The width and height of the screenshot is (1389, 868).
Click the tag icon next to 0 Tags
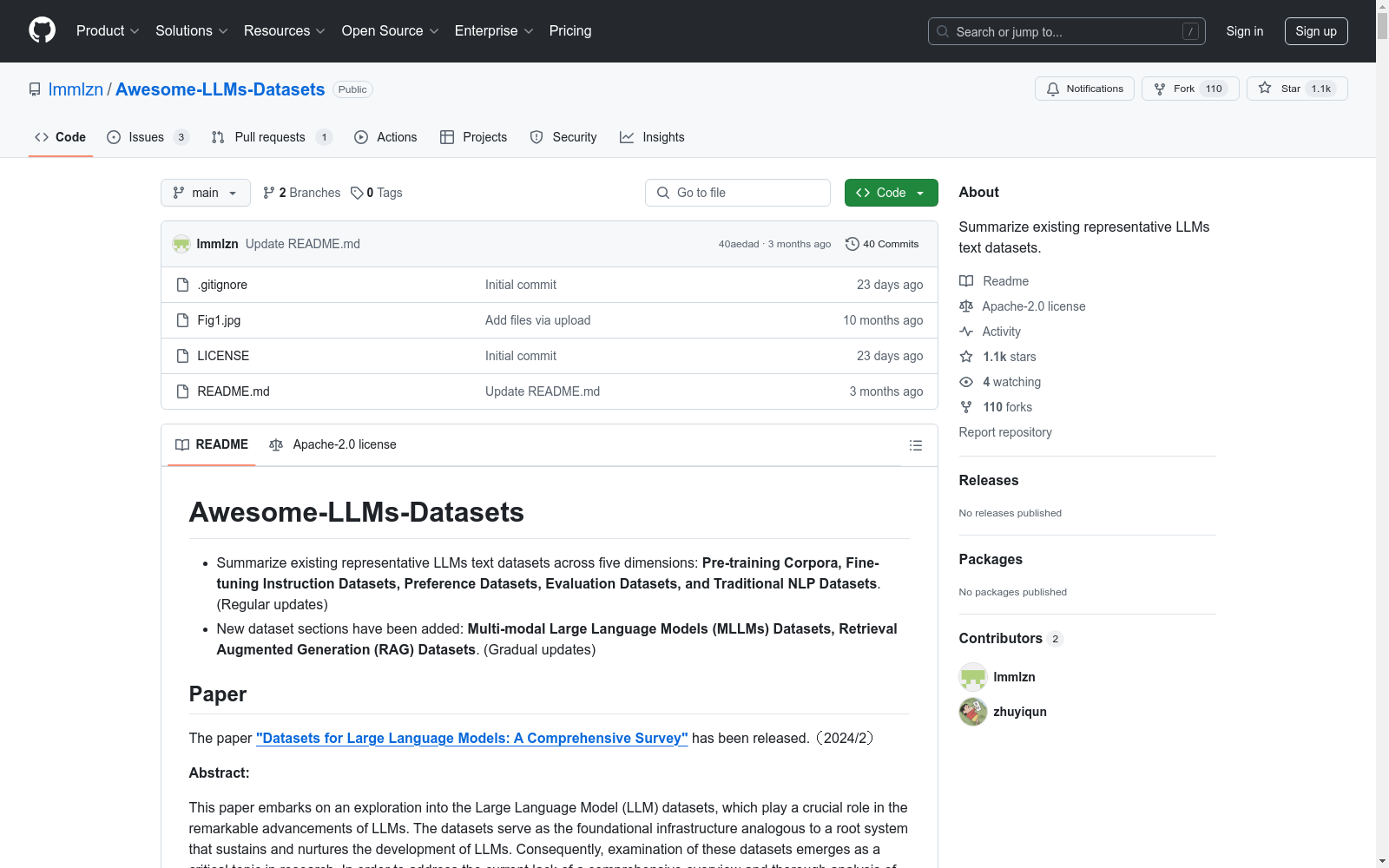(x=357, y=193)
